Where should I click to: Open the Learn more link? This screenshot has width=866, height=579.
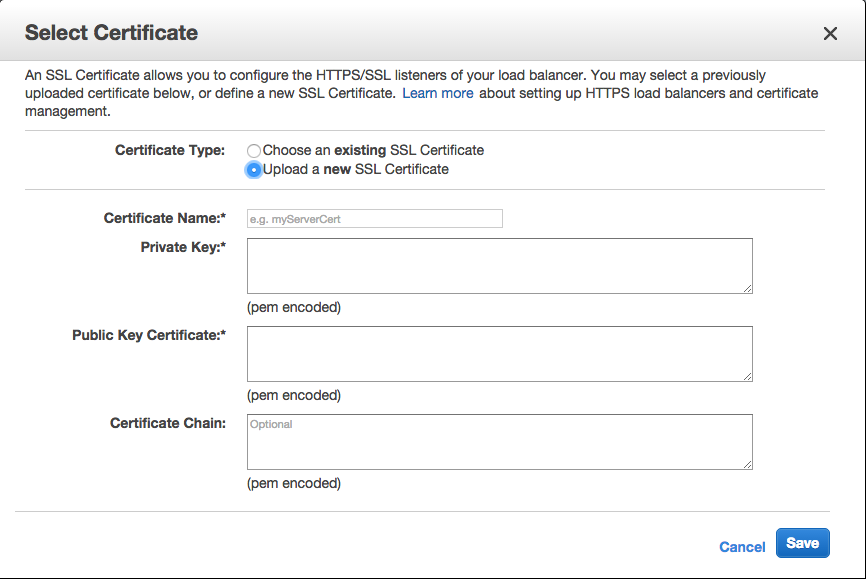[x=437, y=93]
